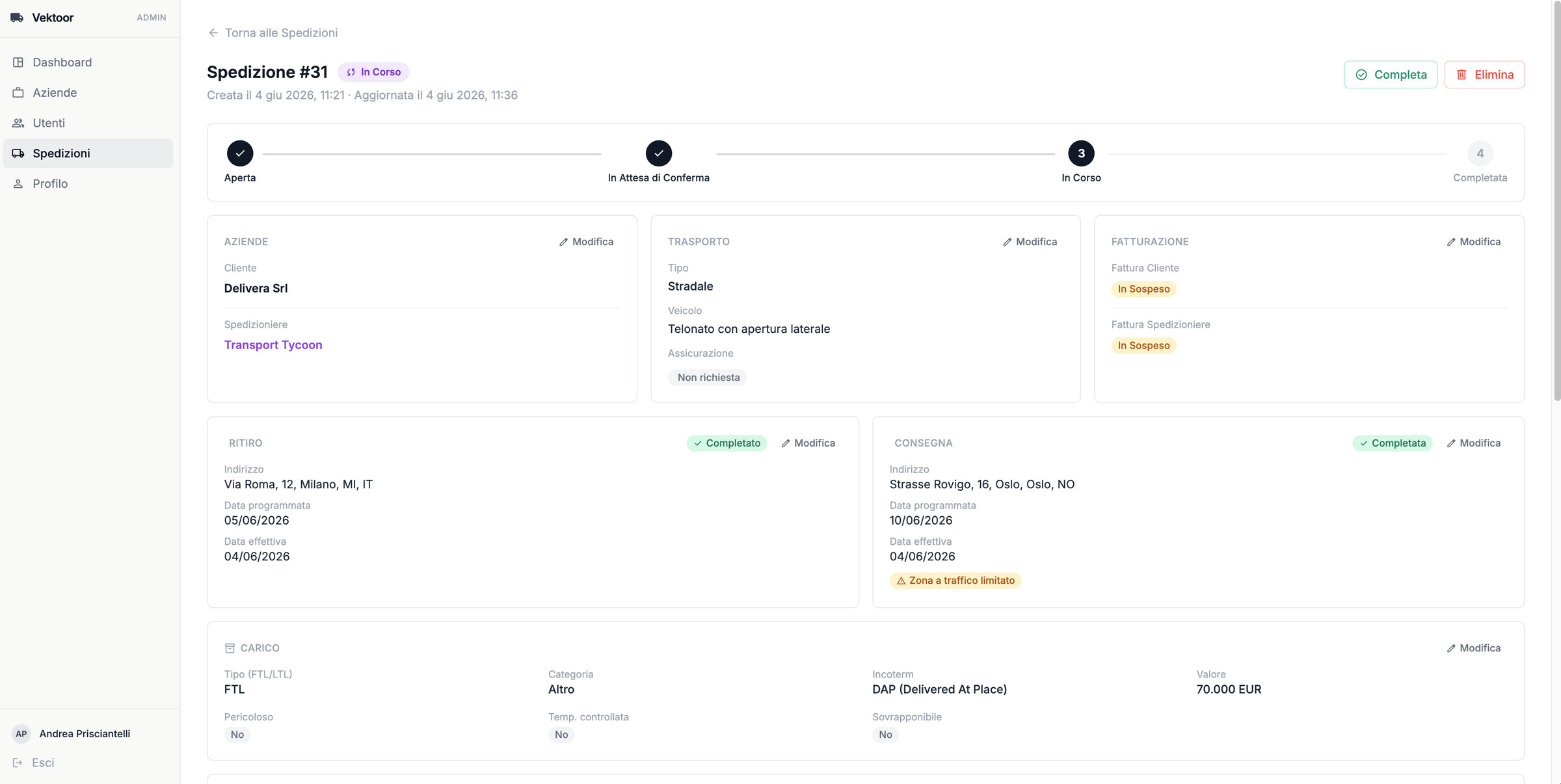The height and width of the screenshot is (784, 1561).
Task: Click the In Attesa di Conferma step circle
Action: [x=659, y=153]
